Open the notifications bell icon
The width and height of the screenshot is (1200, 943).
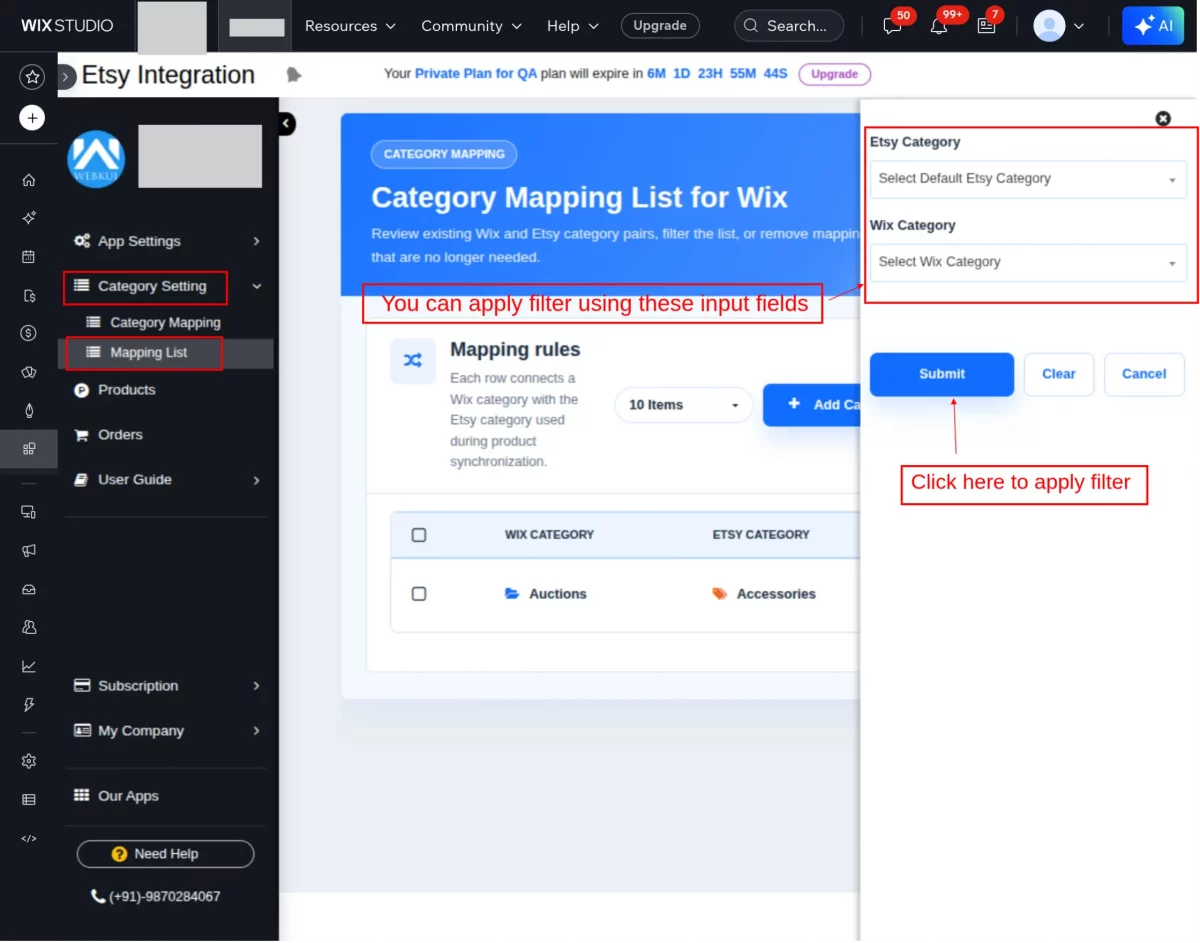(939, 26)
